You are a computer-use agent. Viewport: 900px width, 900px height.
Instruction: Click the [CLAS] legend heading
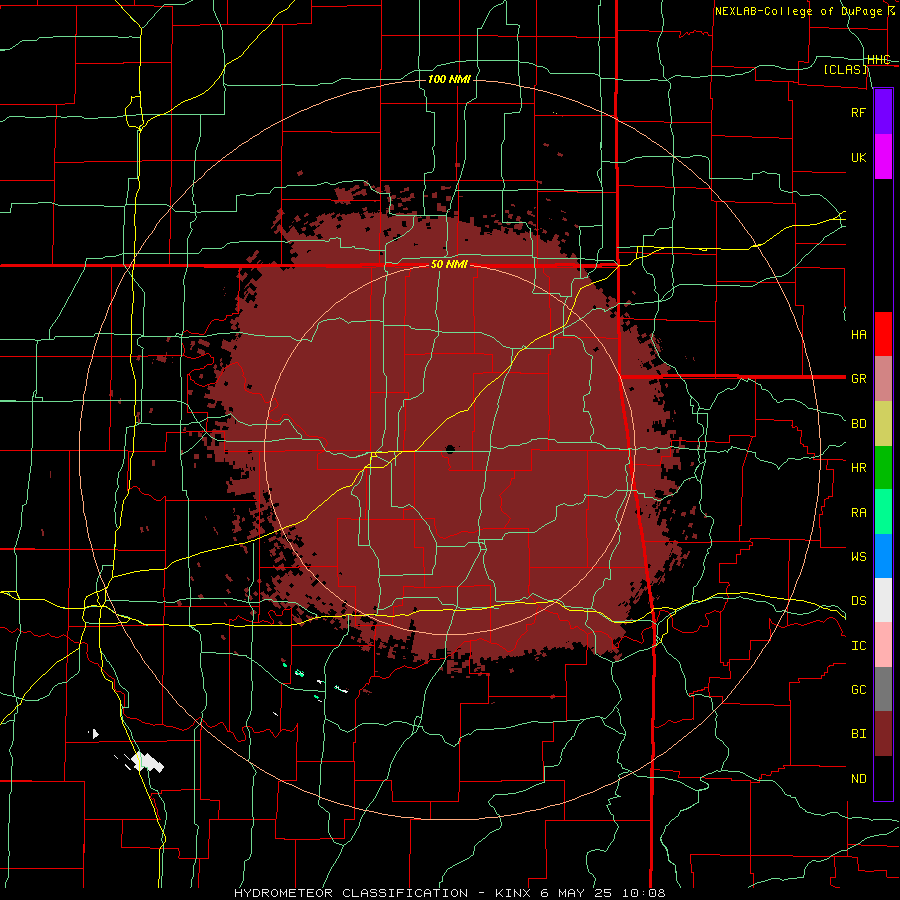tap(845, 69)
